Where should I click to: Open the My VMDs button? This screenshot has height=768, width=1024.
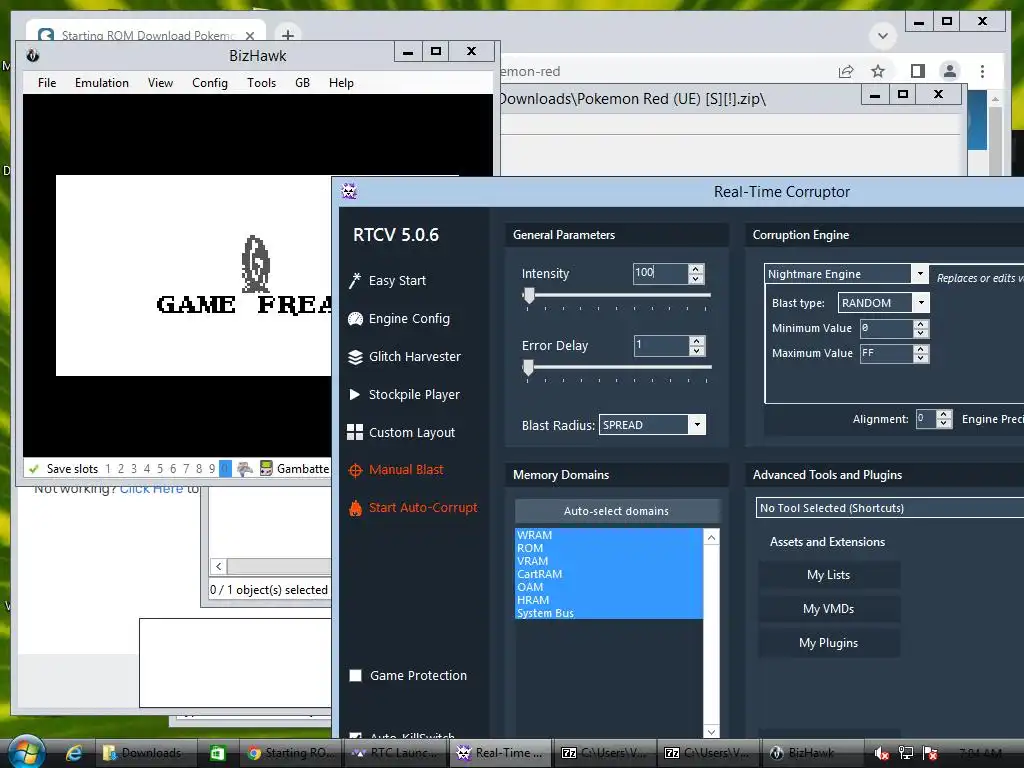pos(829,609)
